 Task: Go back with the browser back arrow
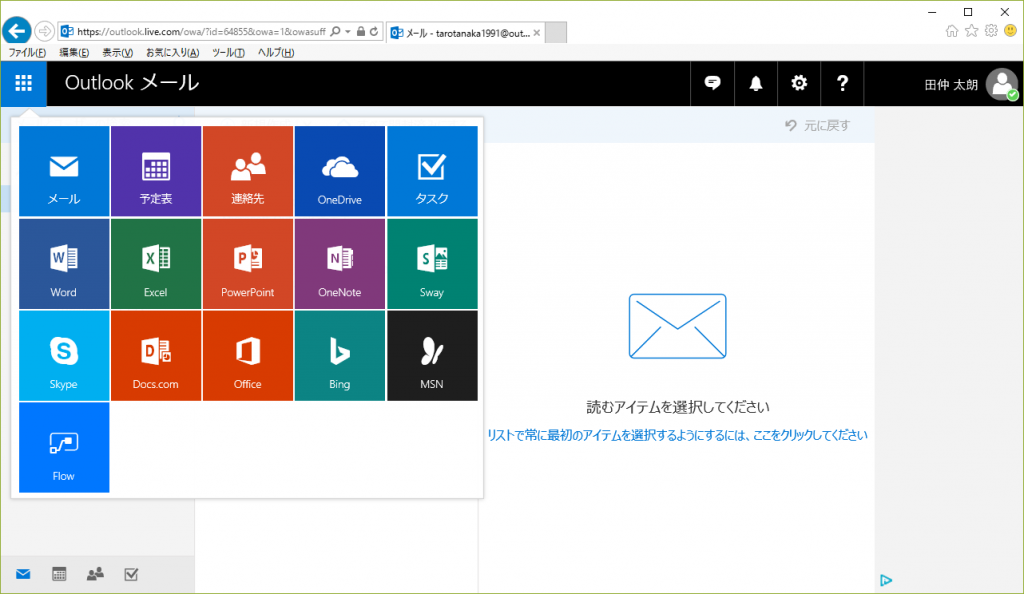tap(17, 31)
